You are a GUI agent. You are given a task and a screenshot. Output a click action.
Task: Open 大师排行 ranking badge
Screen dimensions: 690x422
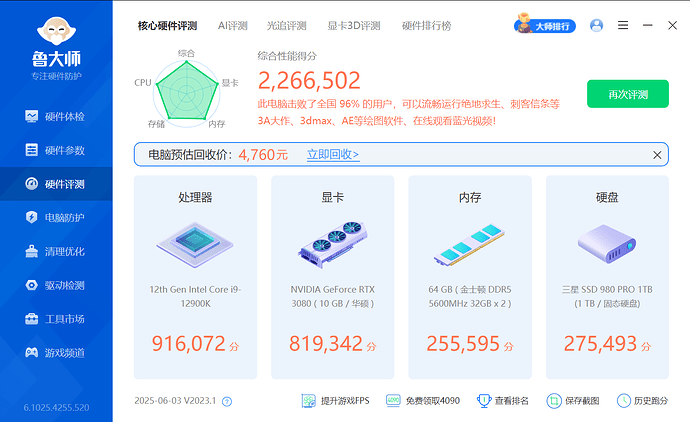click(x=545, y=24)
